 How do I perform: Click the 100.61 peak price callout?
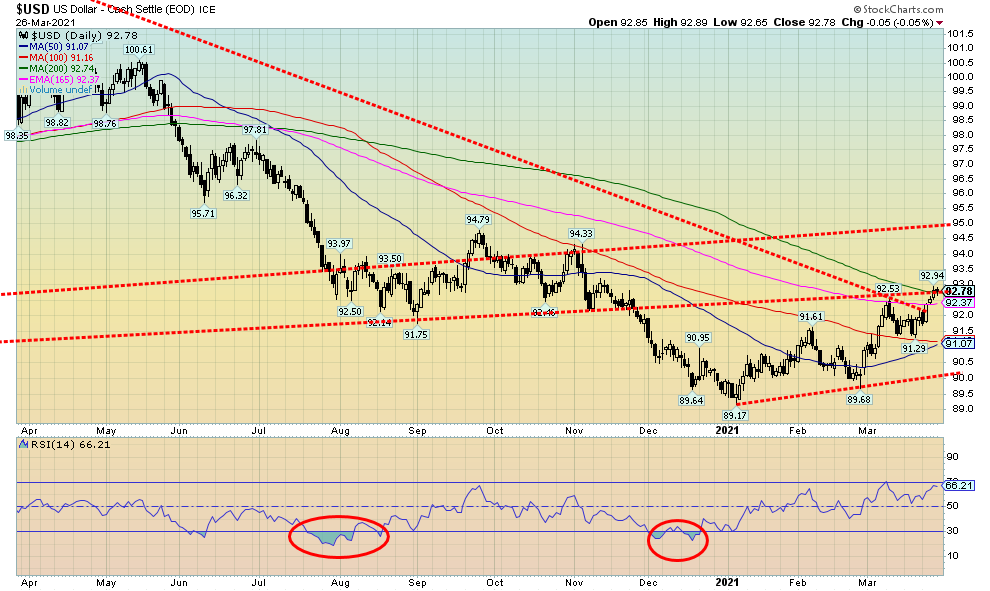138,49
